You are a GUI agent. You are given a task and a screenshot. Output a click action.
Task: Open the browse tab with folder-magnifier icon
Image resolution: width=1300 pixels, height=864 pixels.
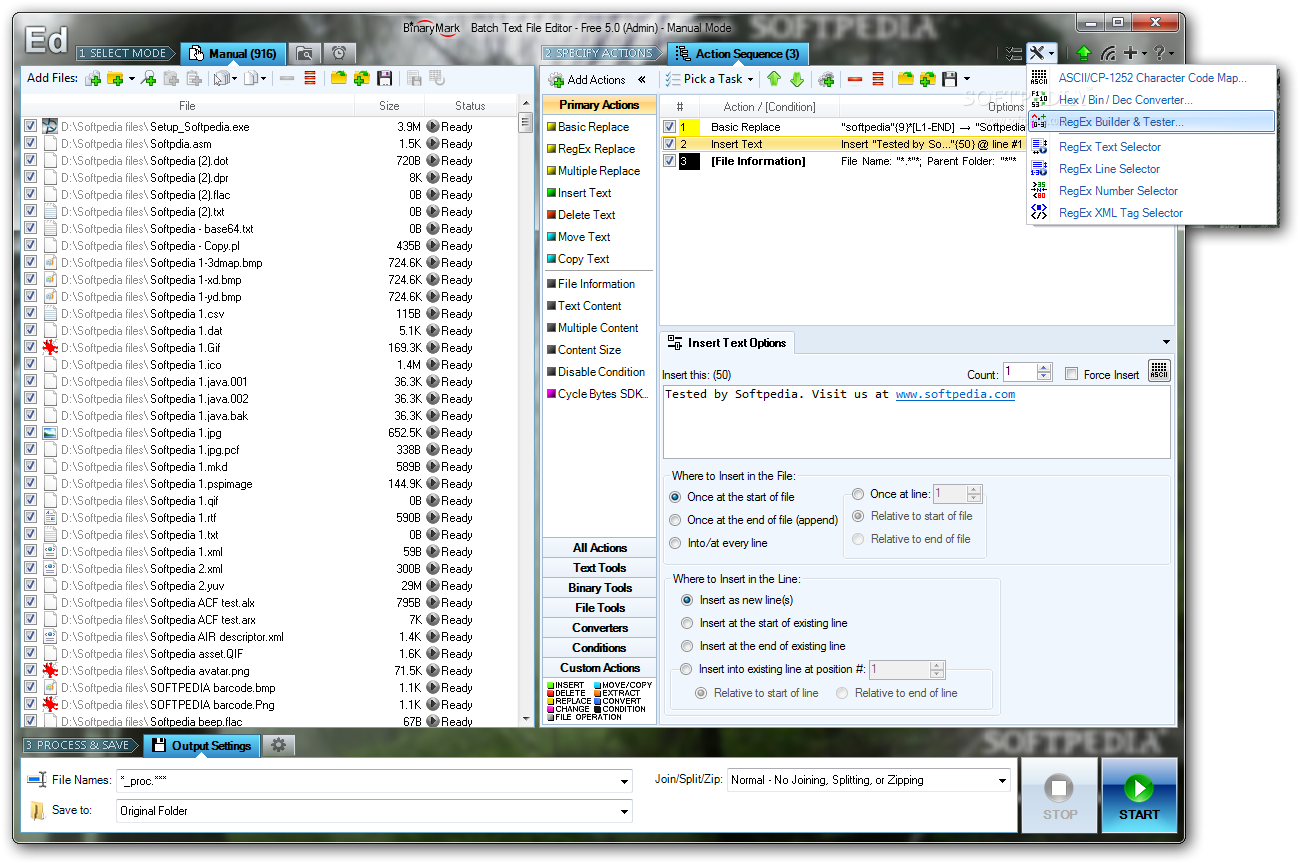[304, 53]
